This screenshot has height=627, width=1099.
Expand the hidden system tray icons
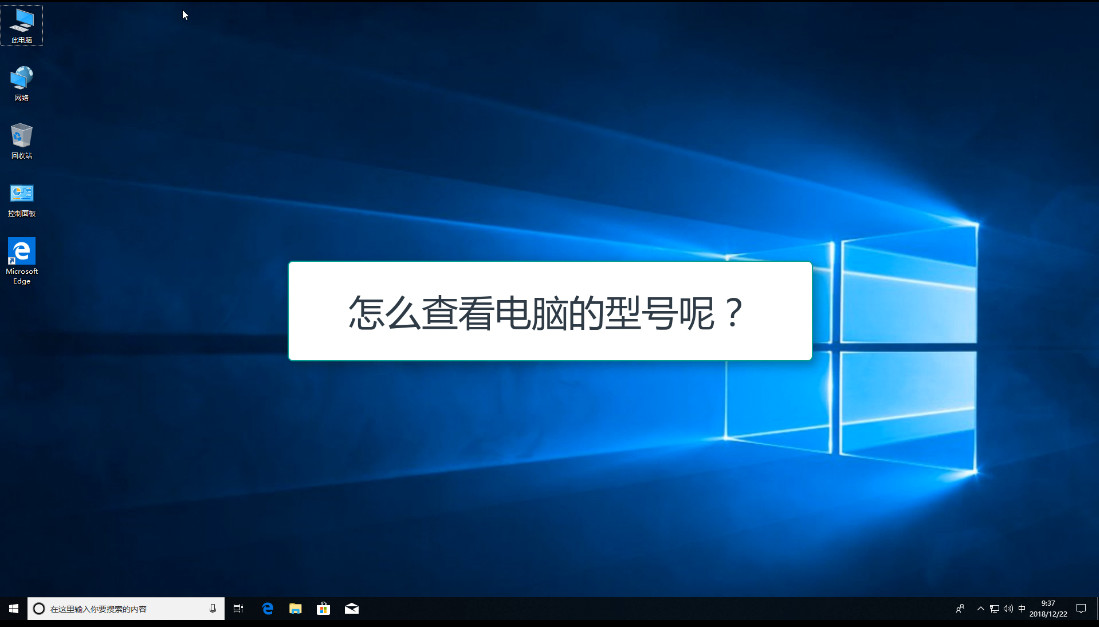pos(980,608)
